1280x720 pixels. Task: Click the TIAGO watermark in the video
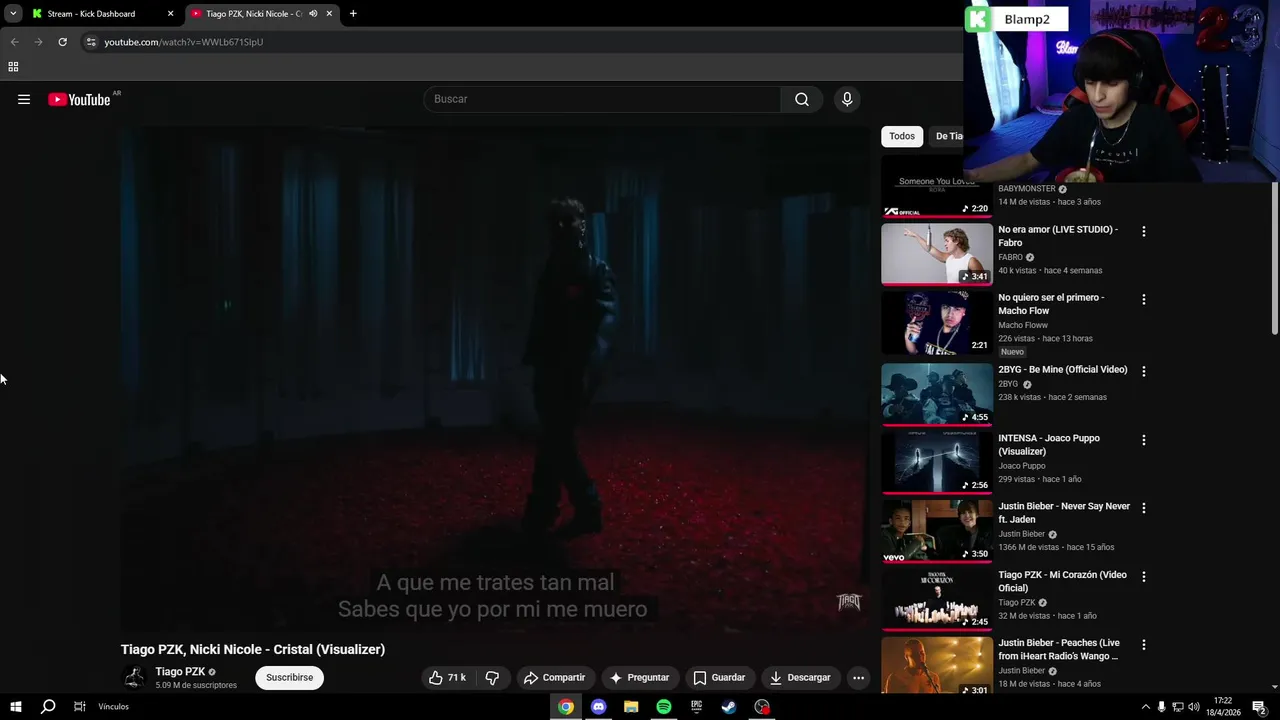(848, 601)
